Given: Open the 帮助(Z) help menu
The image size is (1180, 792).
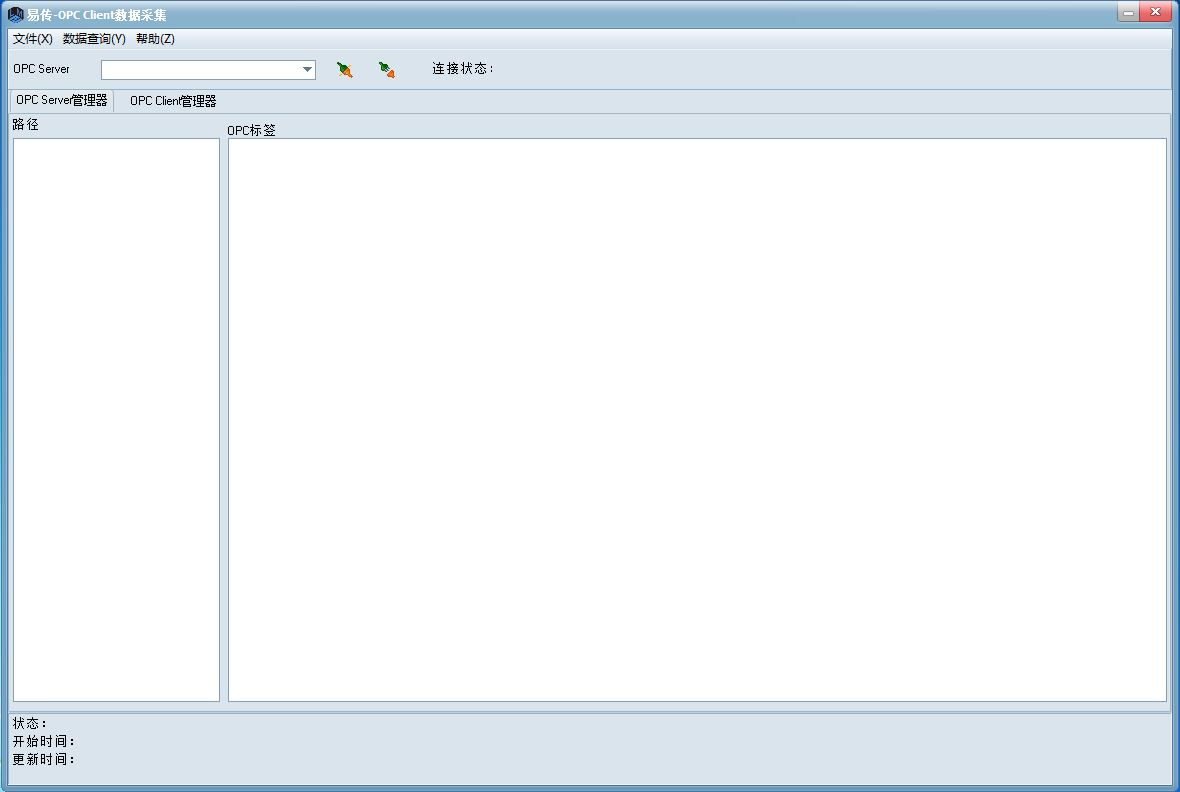Looking at the screenshot, I should pos(155,39).
